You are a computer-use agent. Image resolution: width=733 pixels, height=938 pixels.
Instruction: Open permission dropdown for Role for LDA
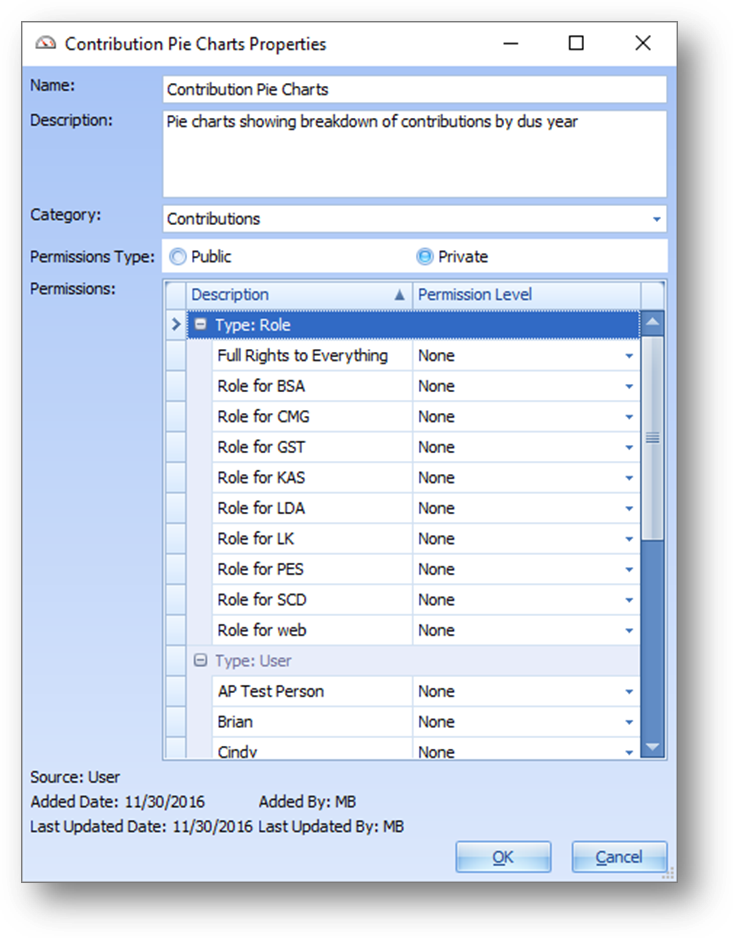point(629,508)
